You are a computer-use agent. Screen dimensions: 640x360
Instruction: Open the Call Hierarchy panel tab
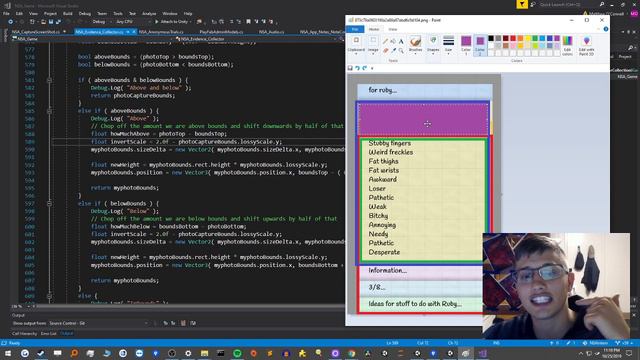coord(24,333)
